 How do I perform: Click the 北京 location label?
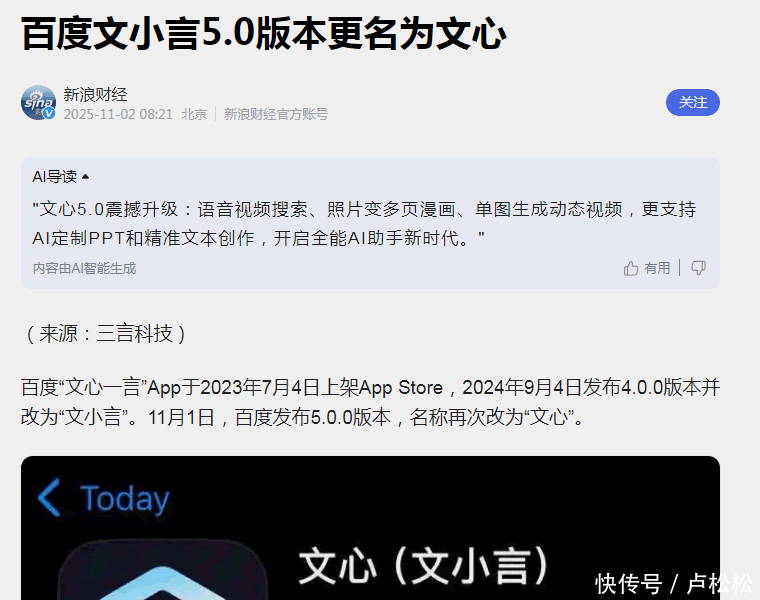(x=194, y=114)
